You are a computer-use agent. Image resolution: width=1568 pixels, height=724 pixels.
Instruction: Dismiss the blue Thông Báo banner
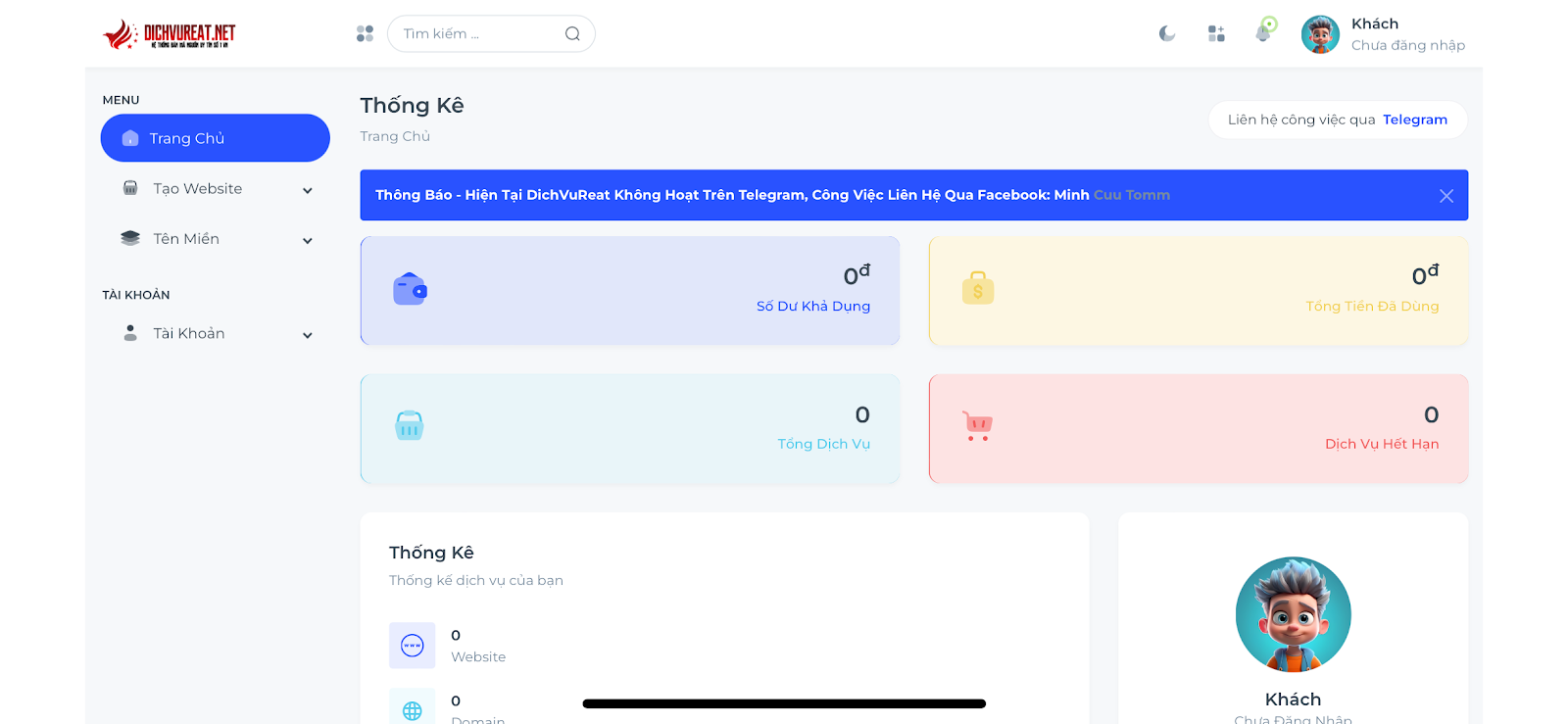tap(1445, 196)
